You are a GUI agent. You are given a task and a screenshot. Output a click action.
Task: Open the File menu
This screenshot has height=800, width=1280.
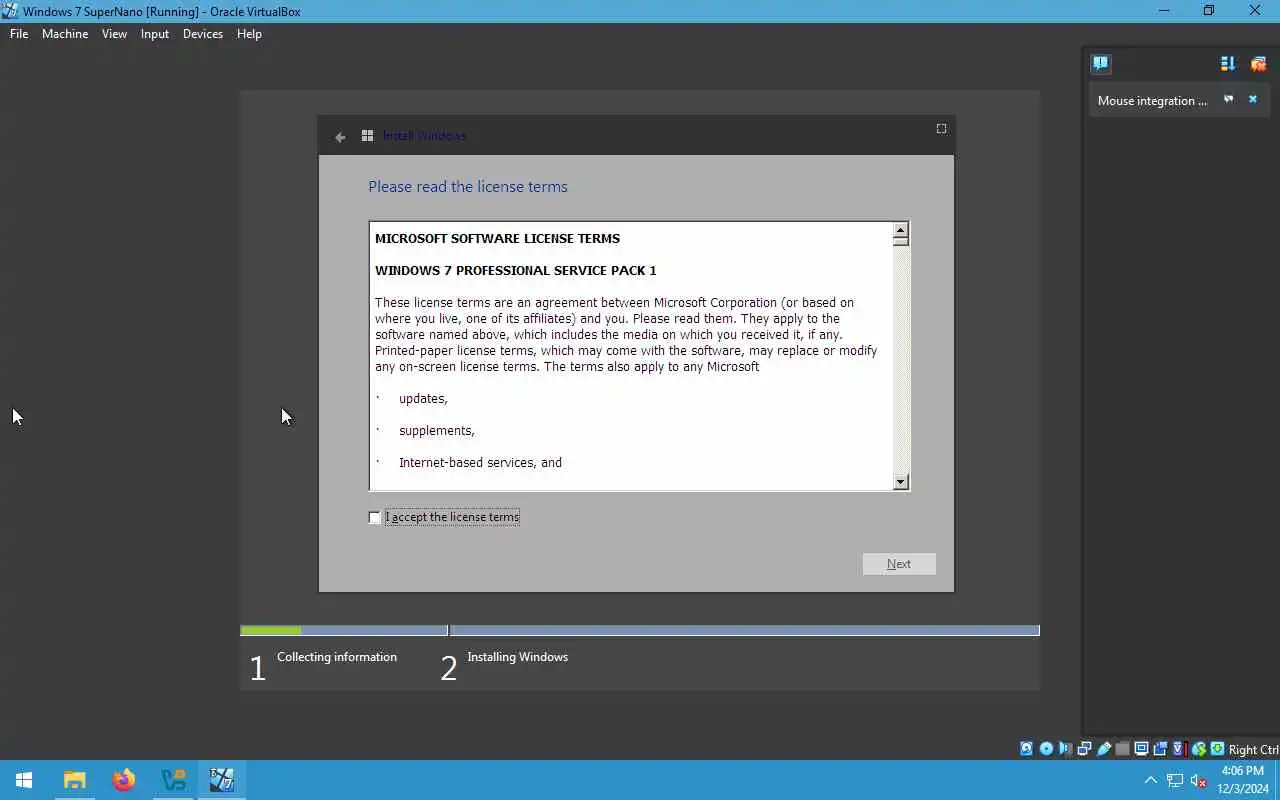(x=19, y=33)
